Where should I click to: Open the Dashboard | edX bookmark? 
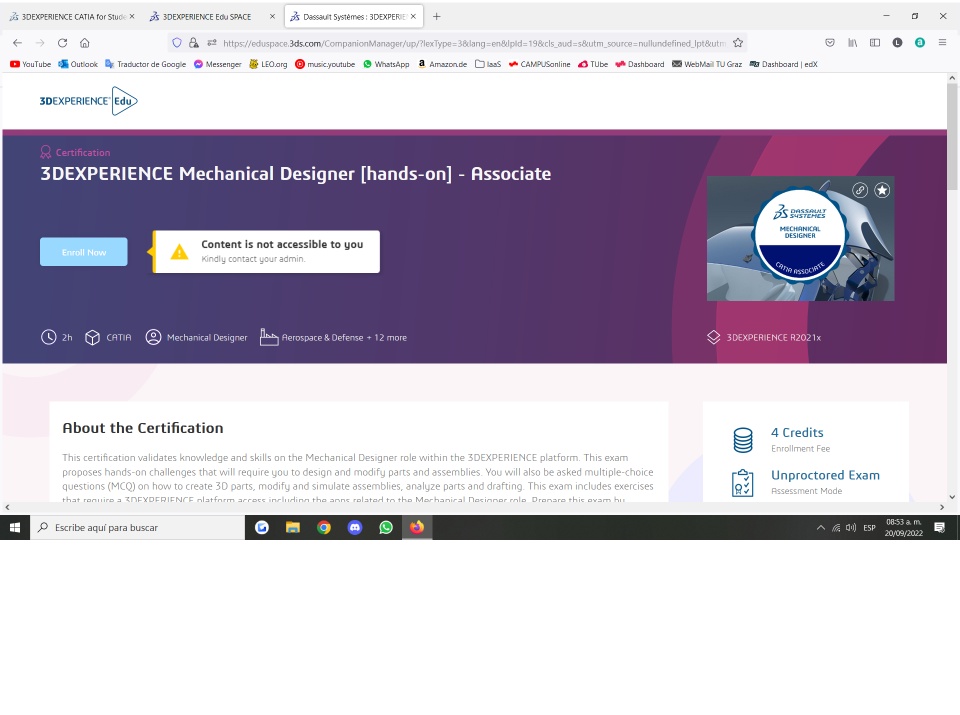(784, 64)
